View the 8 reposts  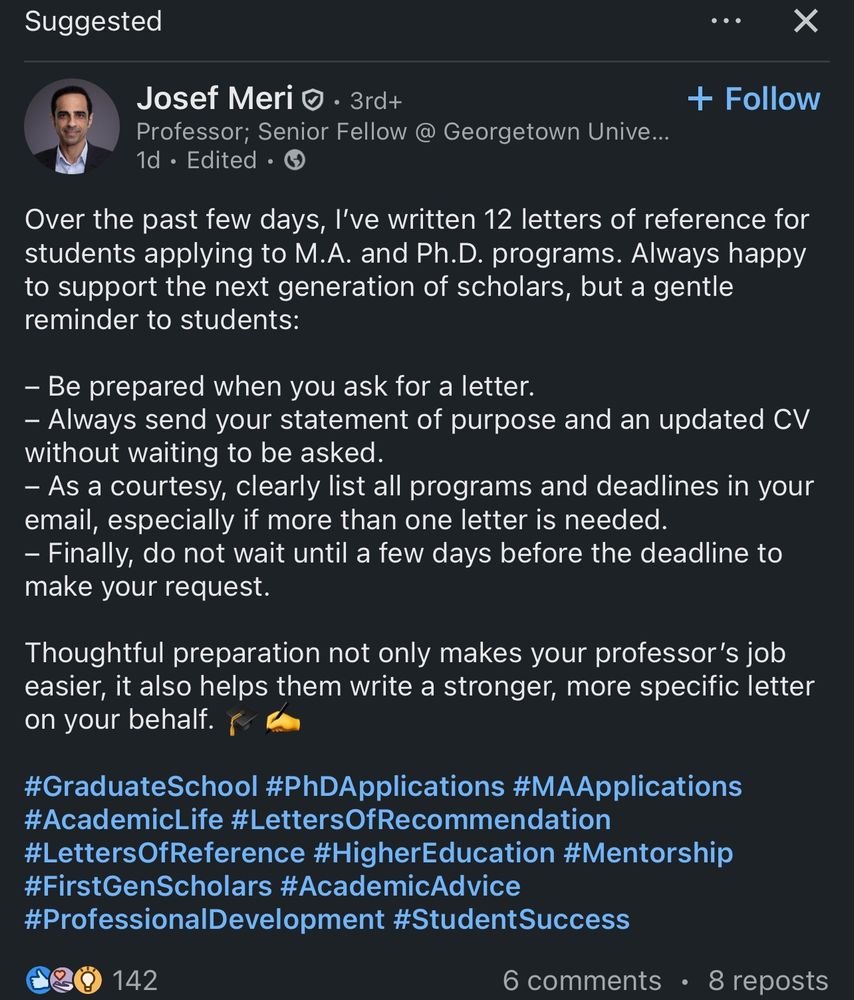point(768,981)
